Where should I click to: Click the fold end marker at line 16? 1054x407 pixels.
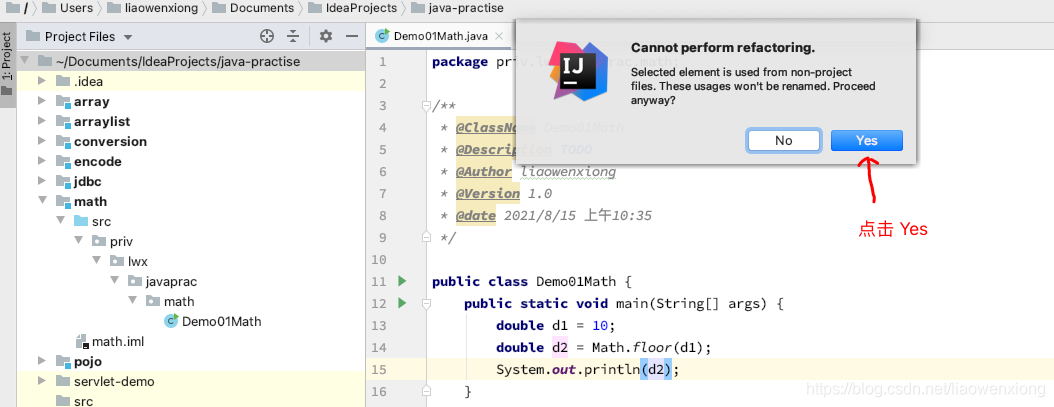point(425,392)
